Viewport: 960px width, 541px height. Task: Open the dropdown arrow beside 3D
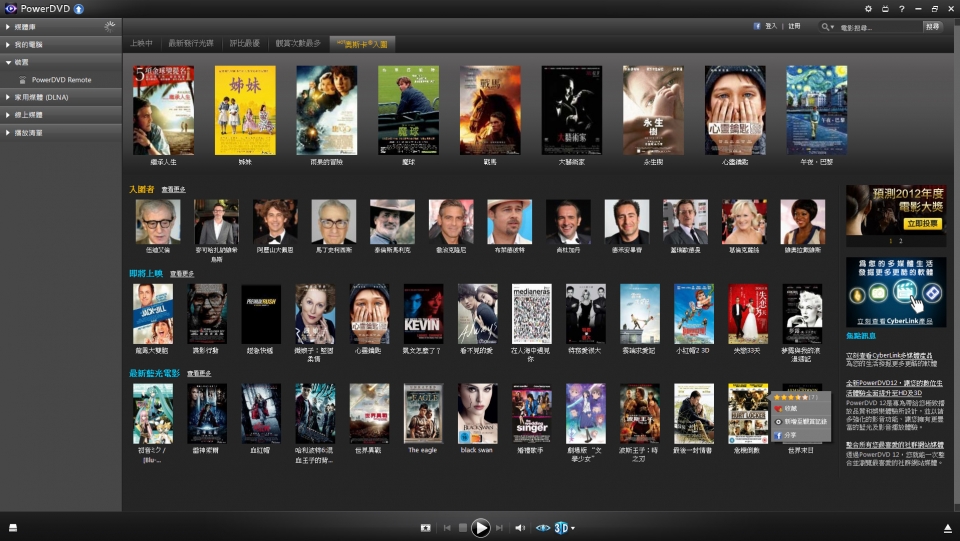click(573, 528)
